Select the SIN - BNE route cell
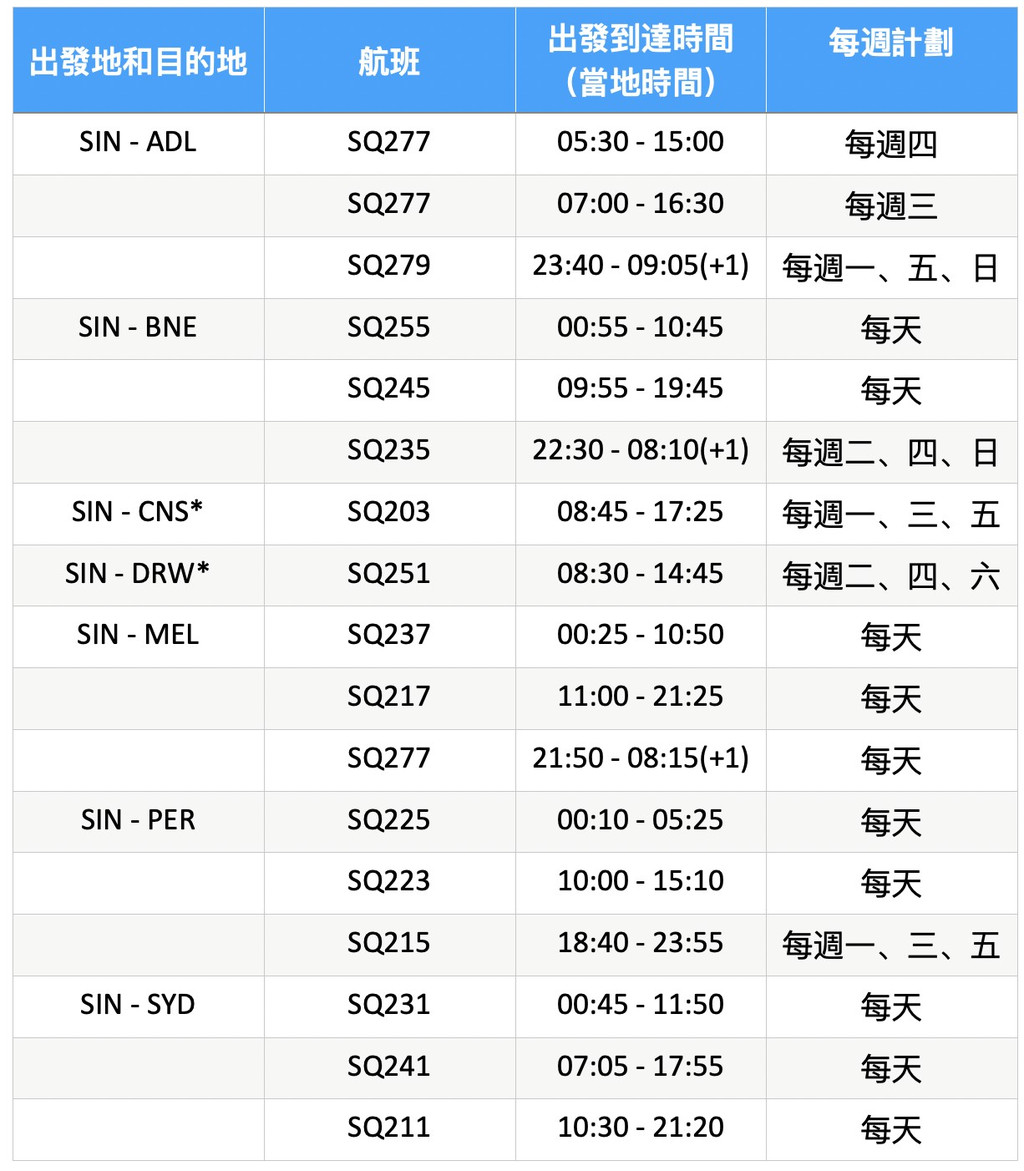 138,329
